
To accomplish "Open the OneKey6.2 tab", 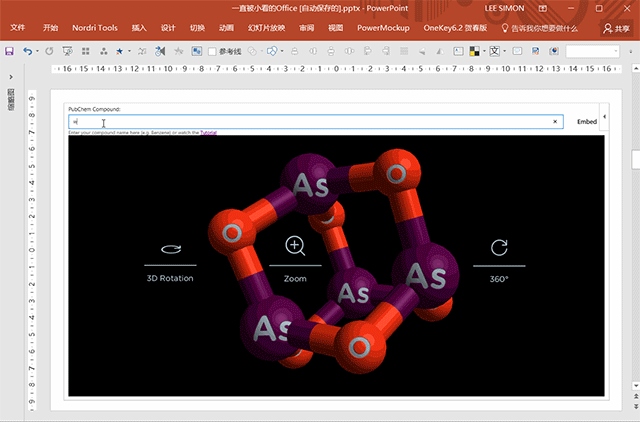I will point(455,28).
